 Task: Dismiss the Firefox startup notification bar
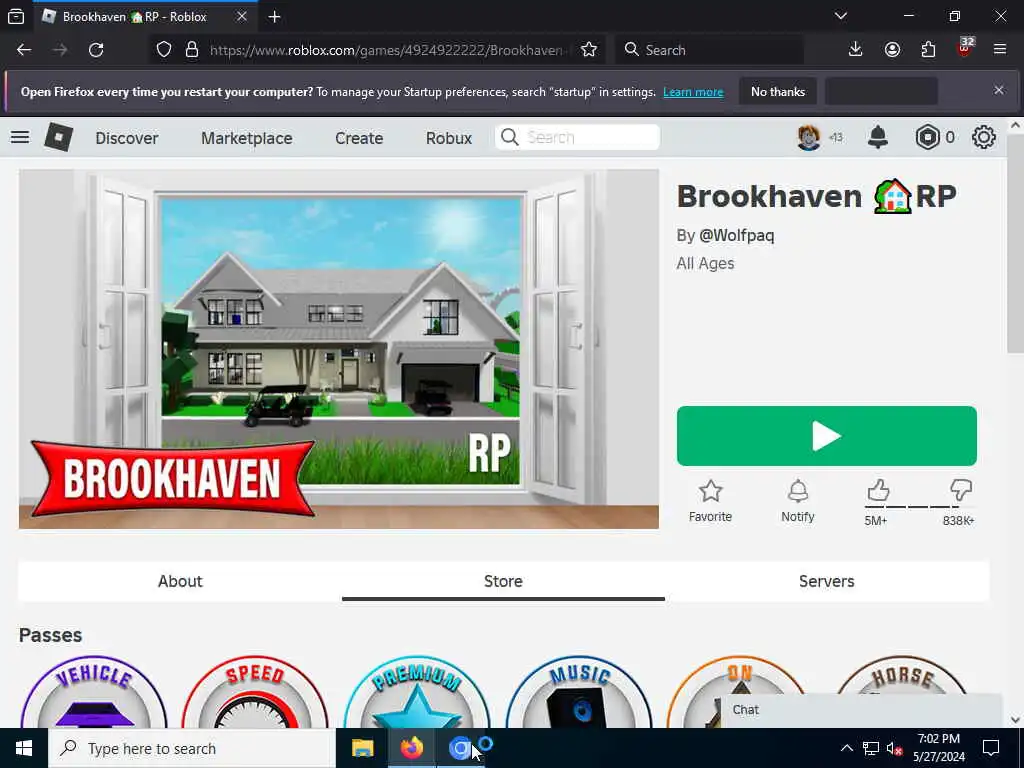click(999, 90)
